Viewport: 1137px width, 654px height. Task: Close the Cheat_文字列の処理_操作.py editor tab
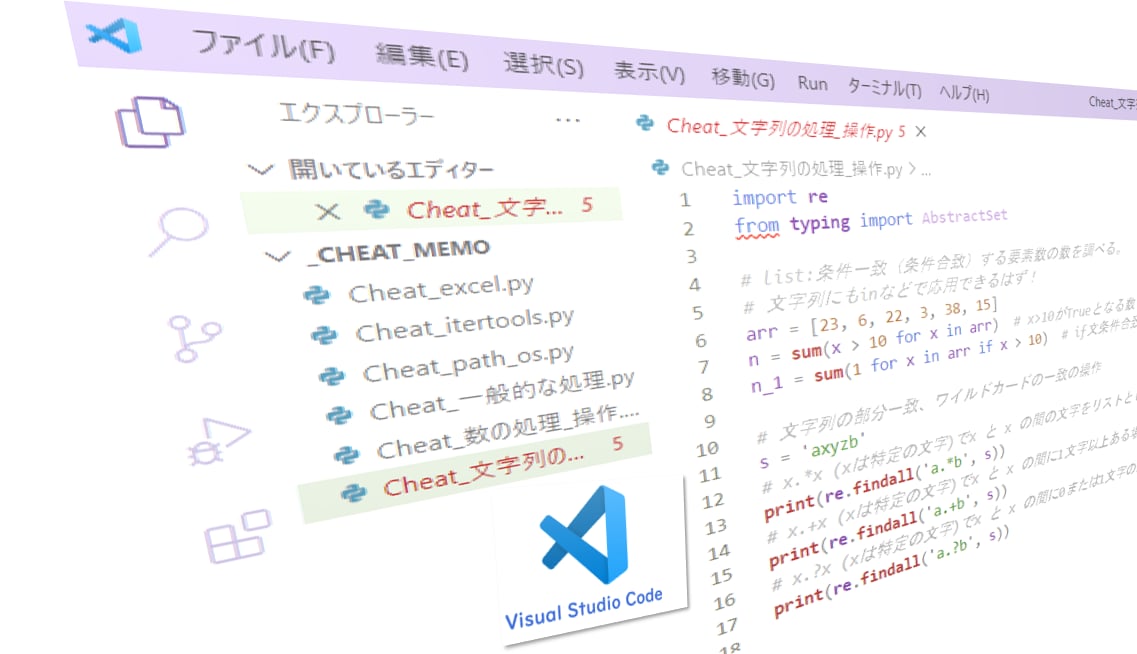(x=920, y=131)
